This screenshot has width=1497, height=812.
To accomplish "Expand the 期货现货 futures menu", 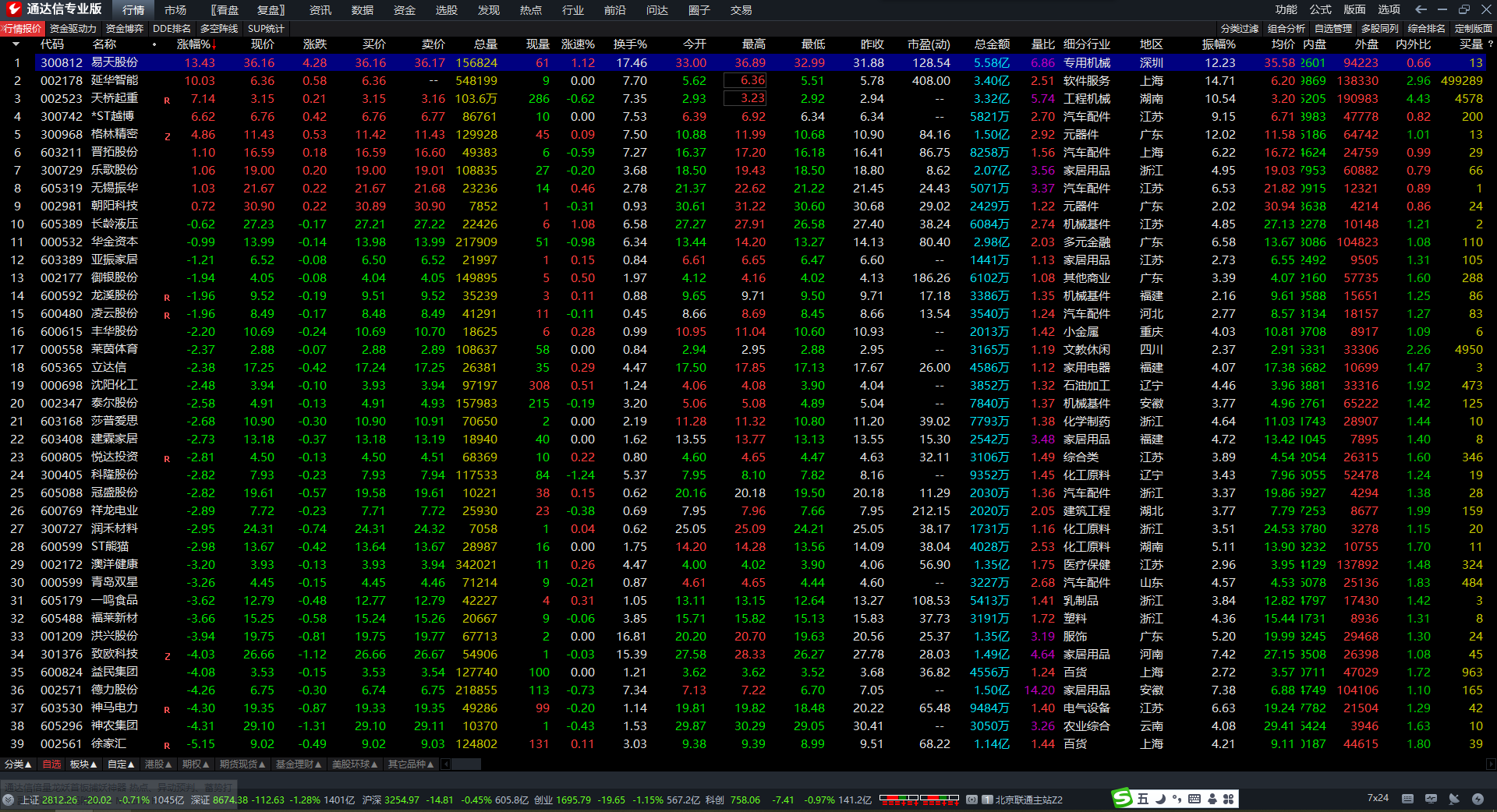I will click(x=242, y=764).
